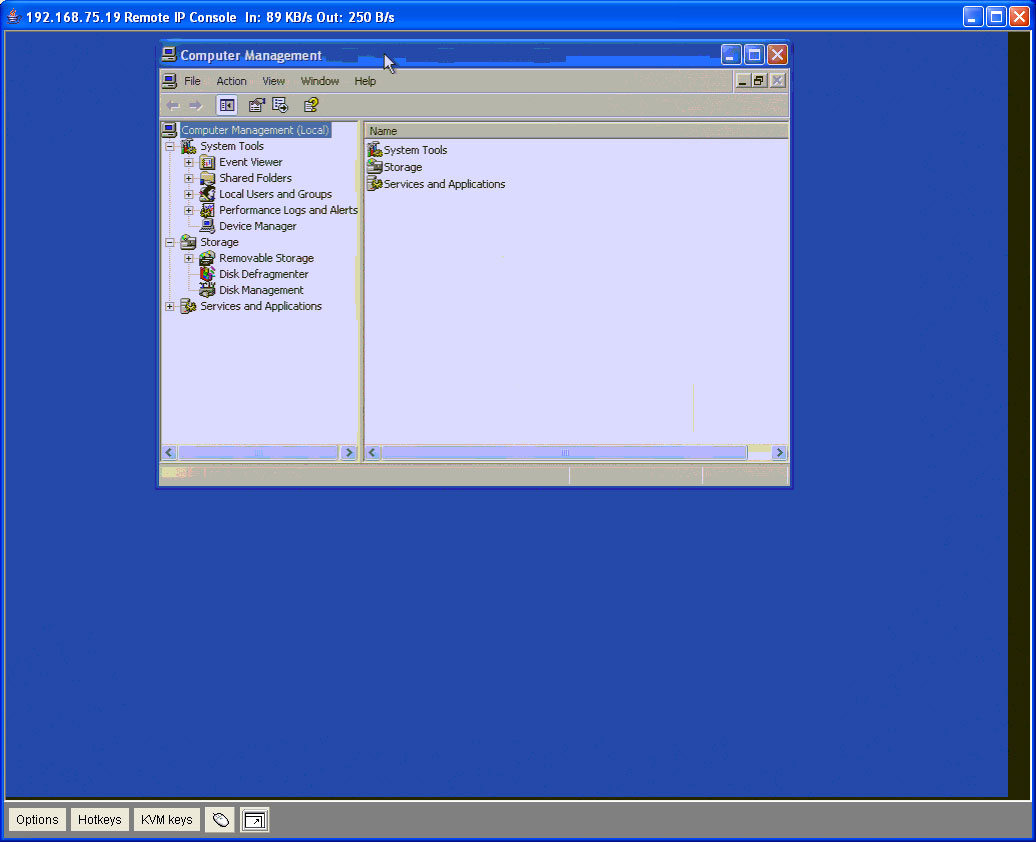Image resolution: width=1036 pixels, height=842 pixels.
Task: Click the Export List toolbar icon
Action: point(280,105)
